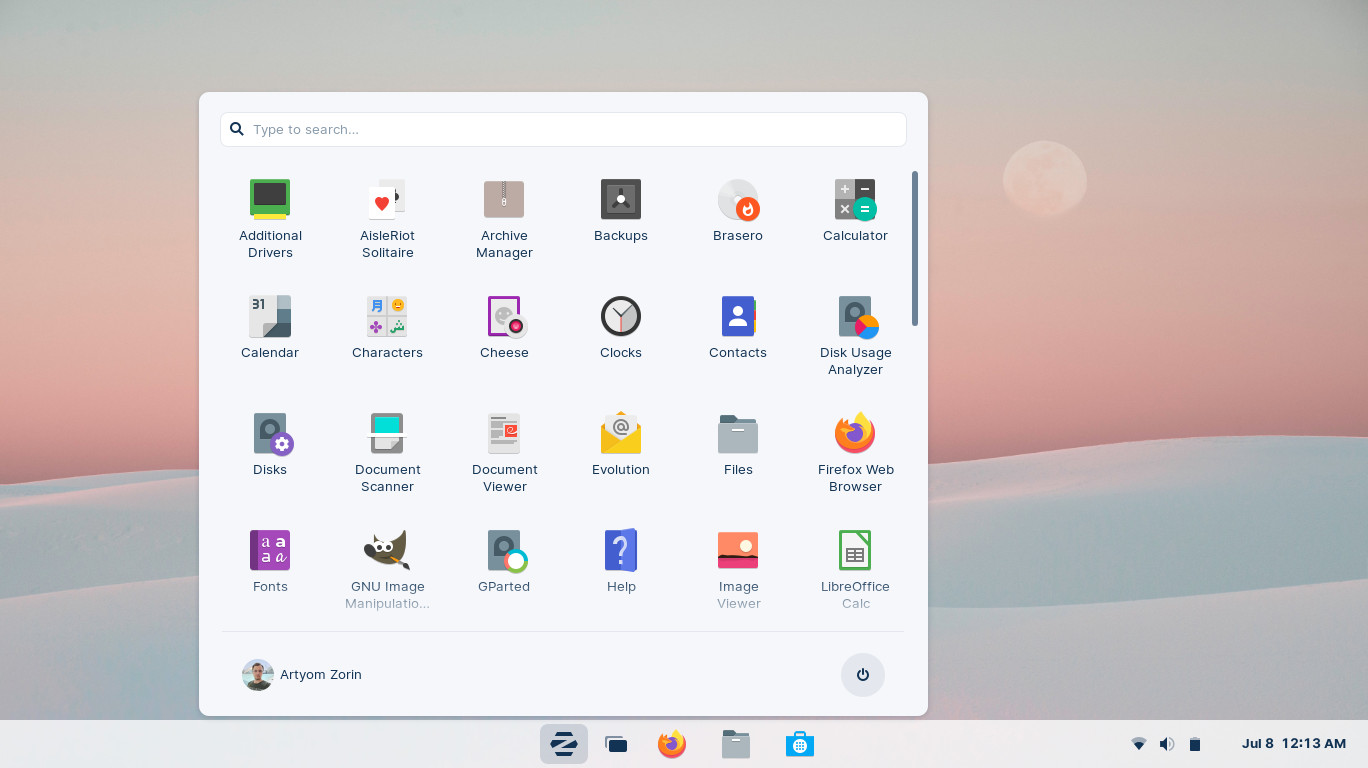The height and width of the screenshot is (768, 1368).
Task: Open the date and time panel
Action: click(x=1294, y=744)
